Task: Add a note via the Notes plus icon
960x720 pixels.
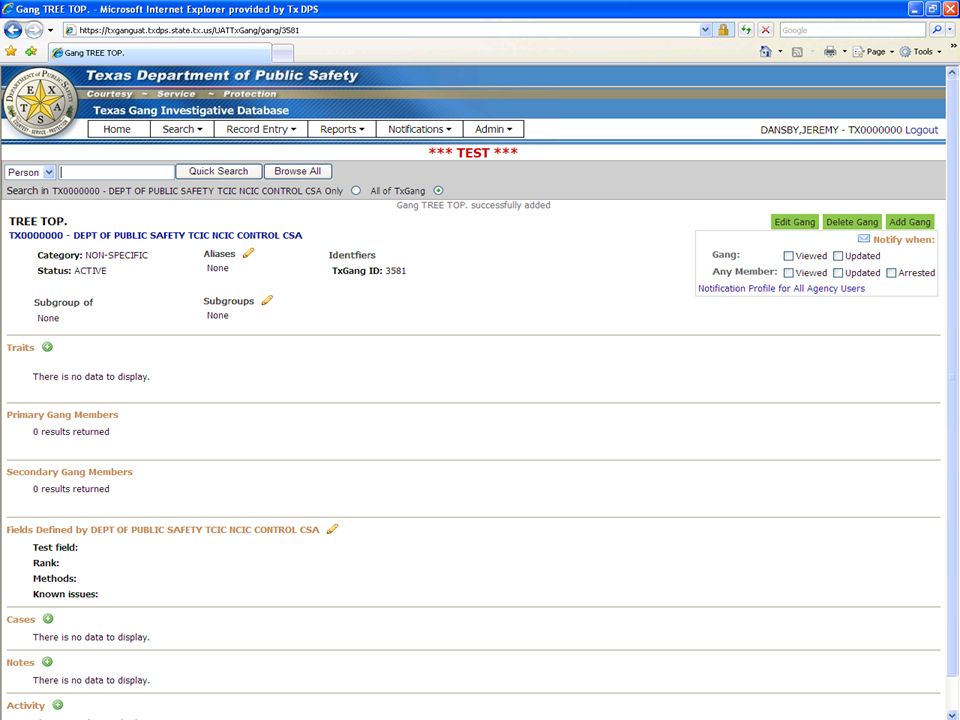Action: click(47, 662)
